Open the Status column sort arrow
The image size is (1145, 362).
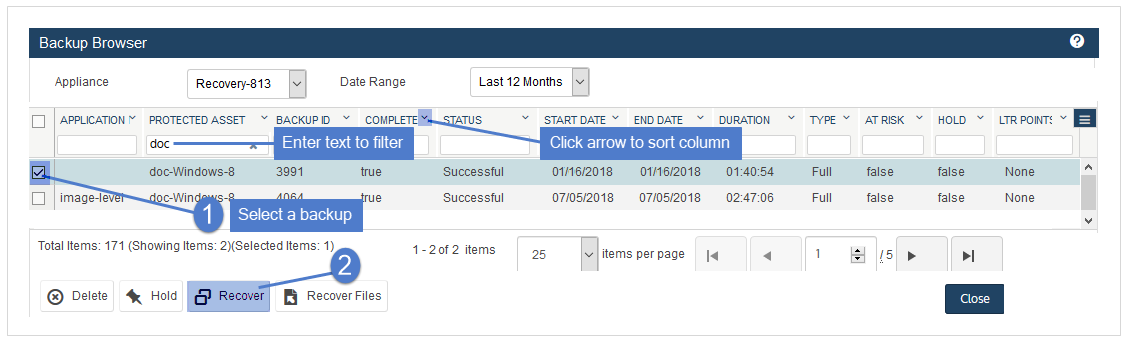pyautogui.click(x=525, y=118)
